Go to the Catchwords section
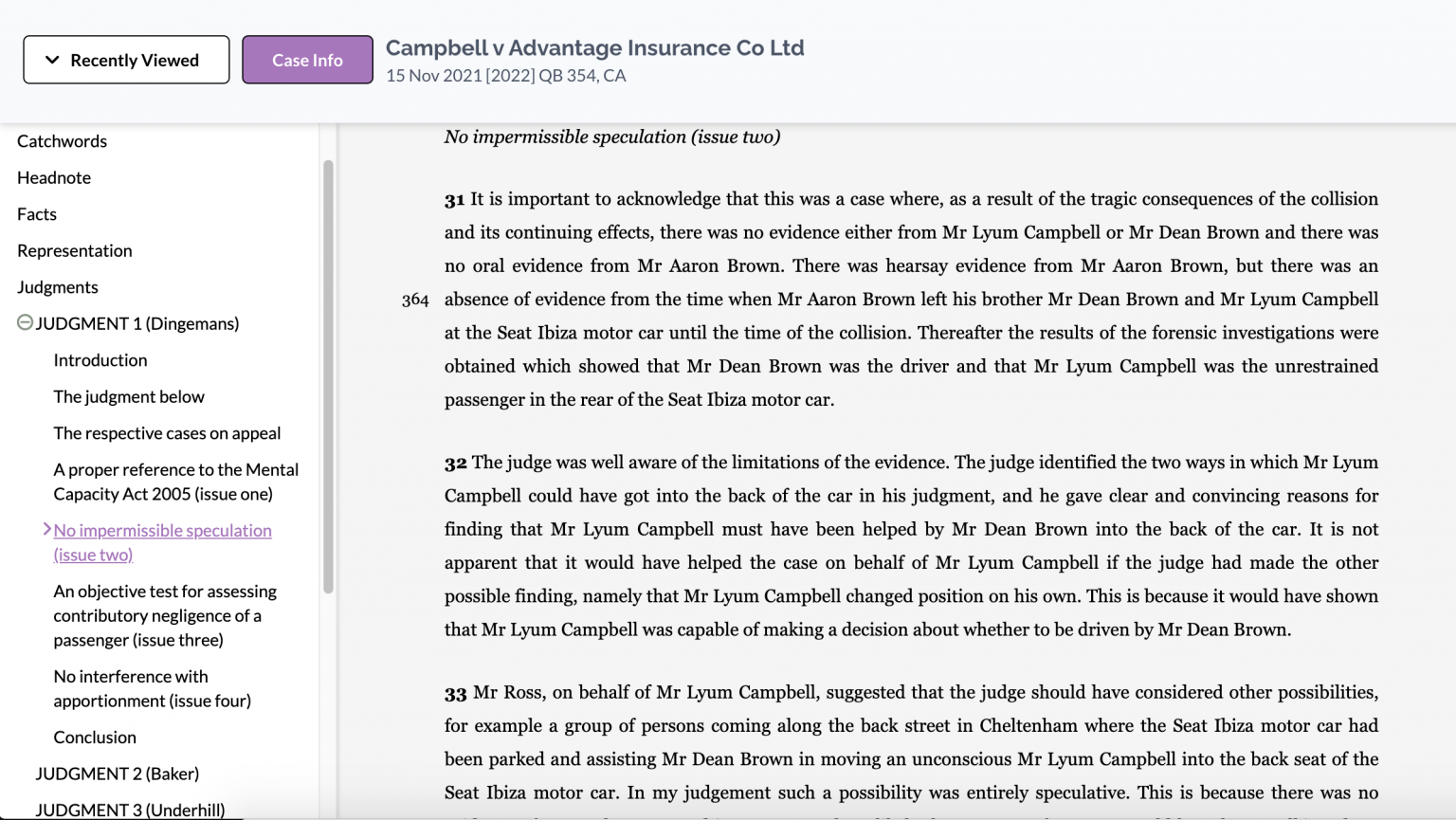Viewport: 1456px width, 820px height. [62, 141]
